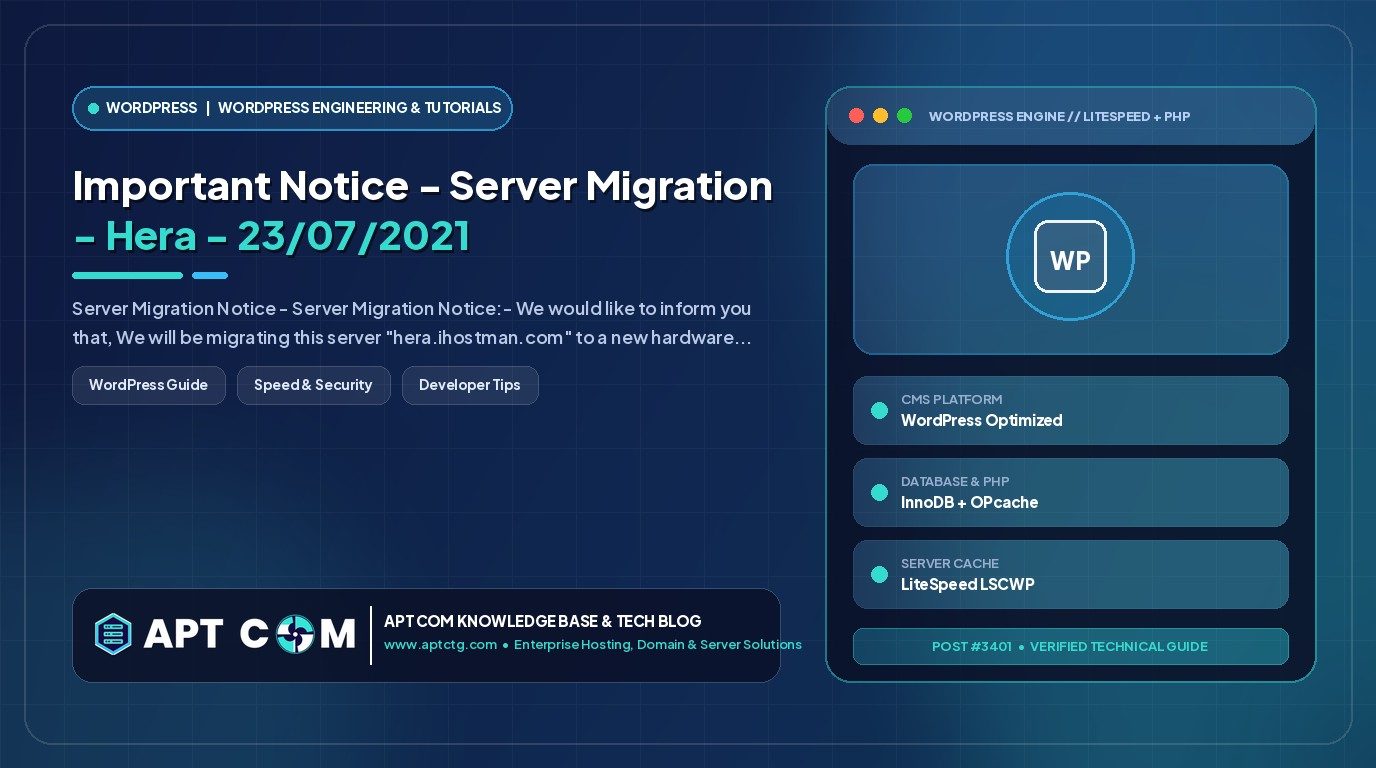Click the green window dot
This screenshot has height=768, width=1376.
point(904,116)
